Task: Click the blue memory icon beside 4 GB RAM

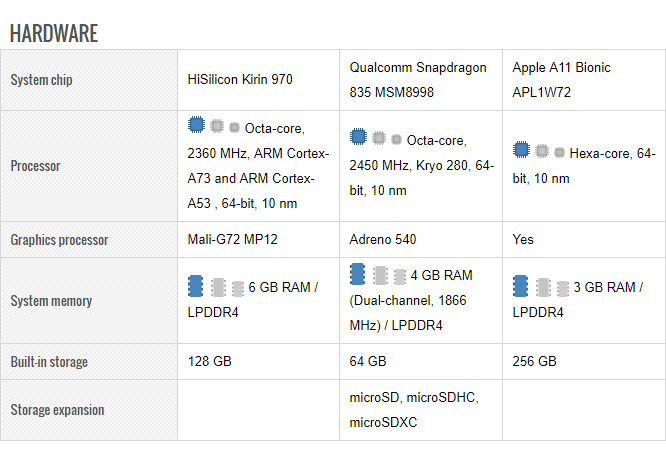Action: click(358, 274)
